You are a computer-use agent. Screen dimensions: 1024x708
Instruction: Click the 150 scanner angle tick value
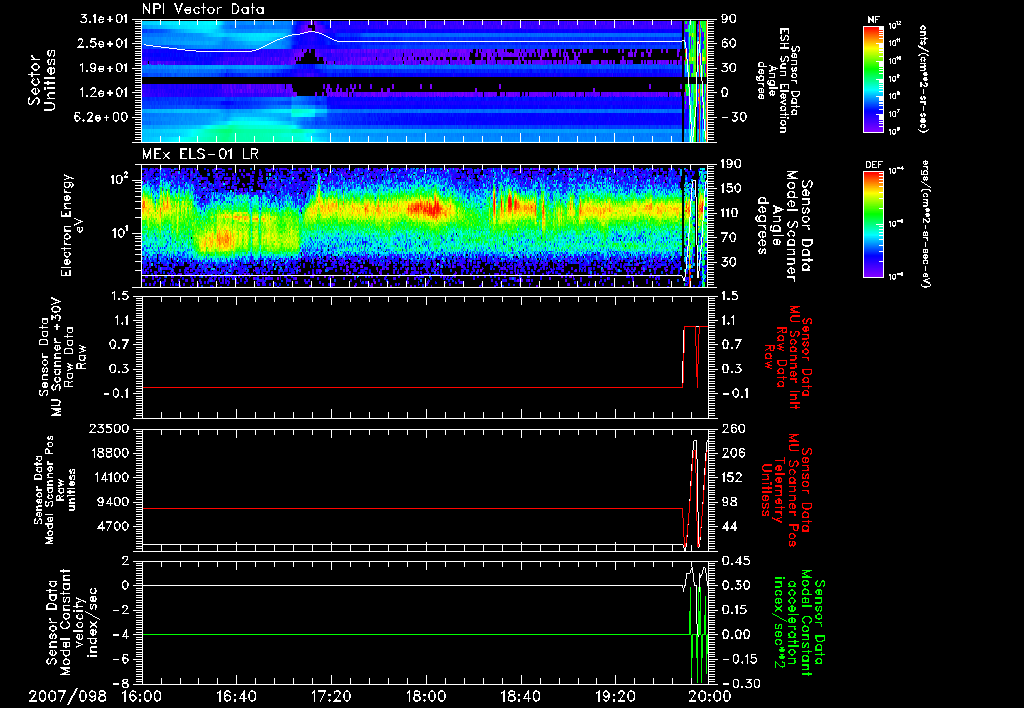pyautogui.click(x=732, y=189)
